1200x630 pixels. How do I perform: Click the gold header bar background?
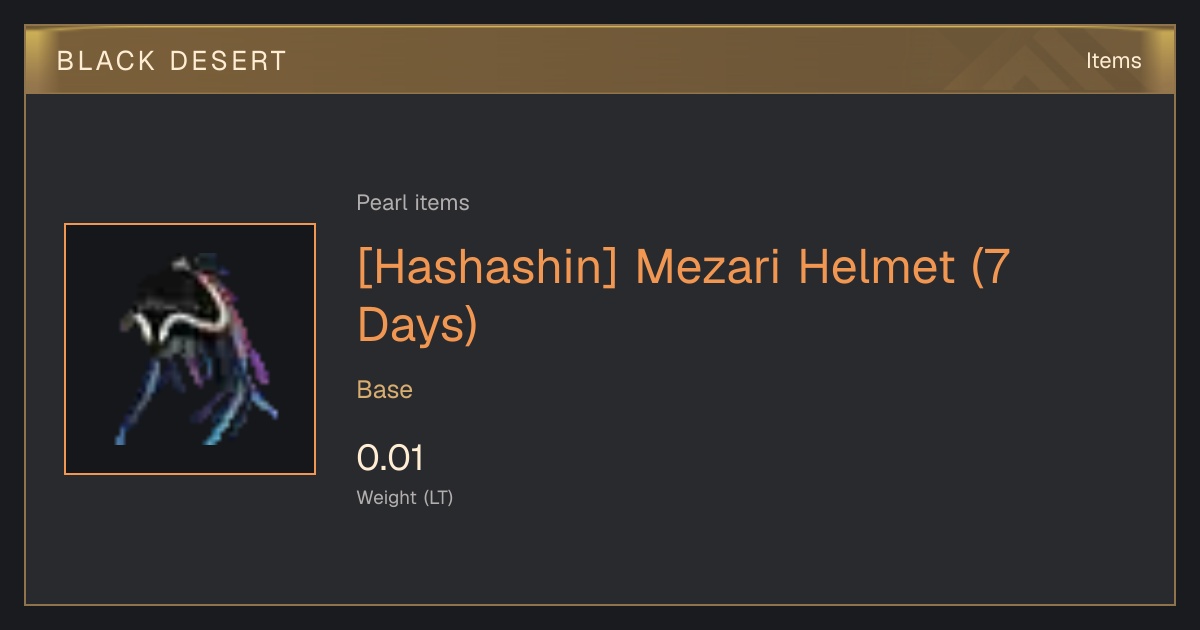pyautogui.click(x=600, y=61)
